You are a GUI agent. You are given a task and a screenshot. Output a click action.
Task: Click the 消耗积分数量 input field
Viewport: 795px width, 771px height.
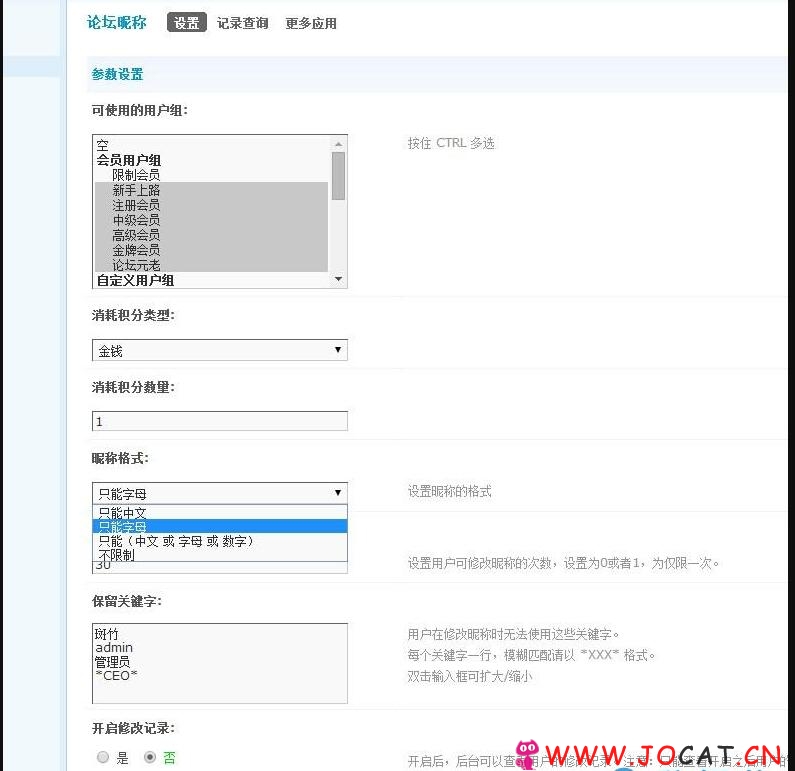point(220,421)
